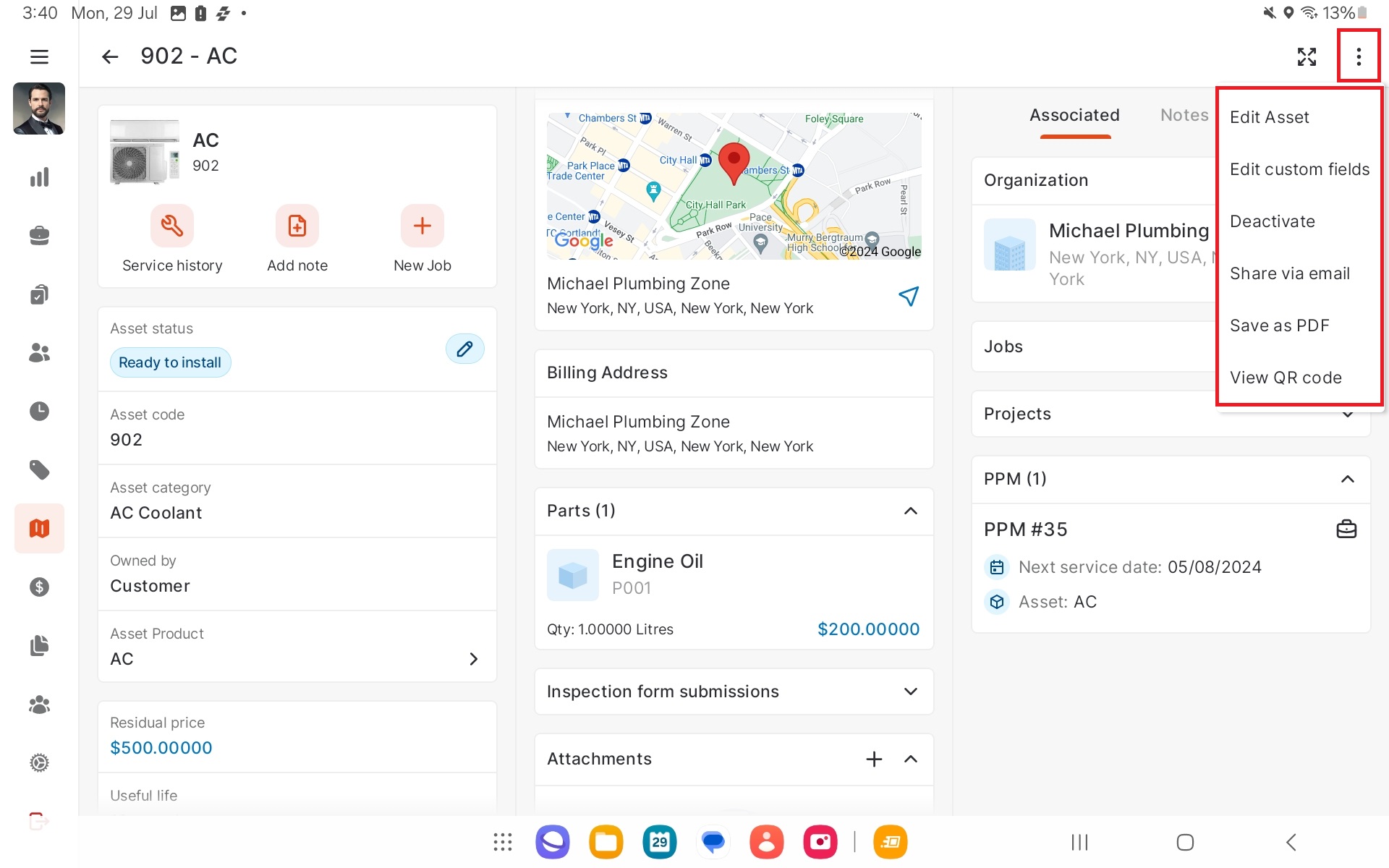
Task: Open the hamburger navigation menu
Action: point(39,56)
